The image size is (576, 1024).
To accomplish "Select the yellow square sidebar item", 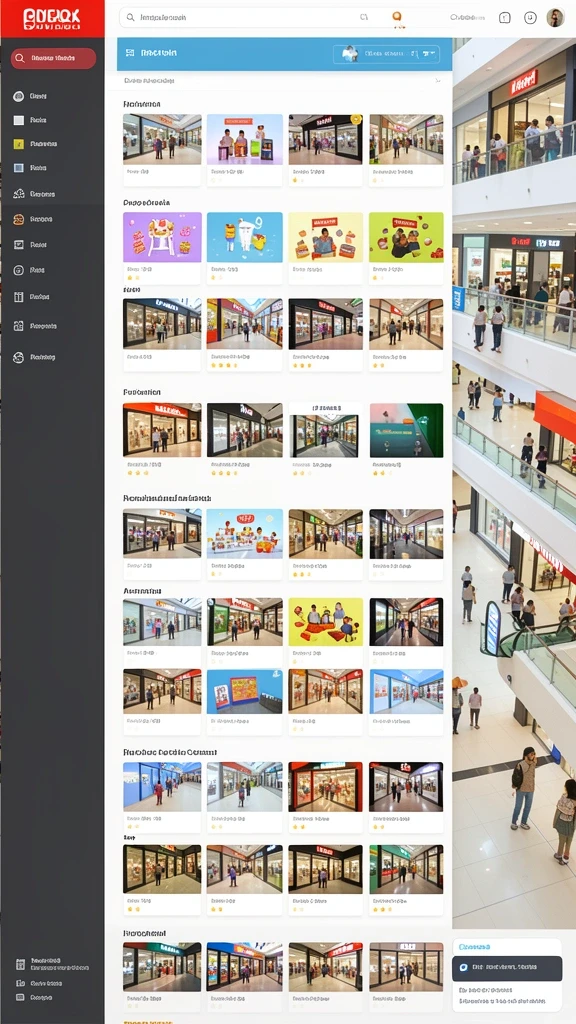I will (x=19, y=144).
